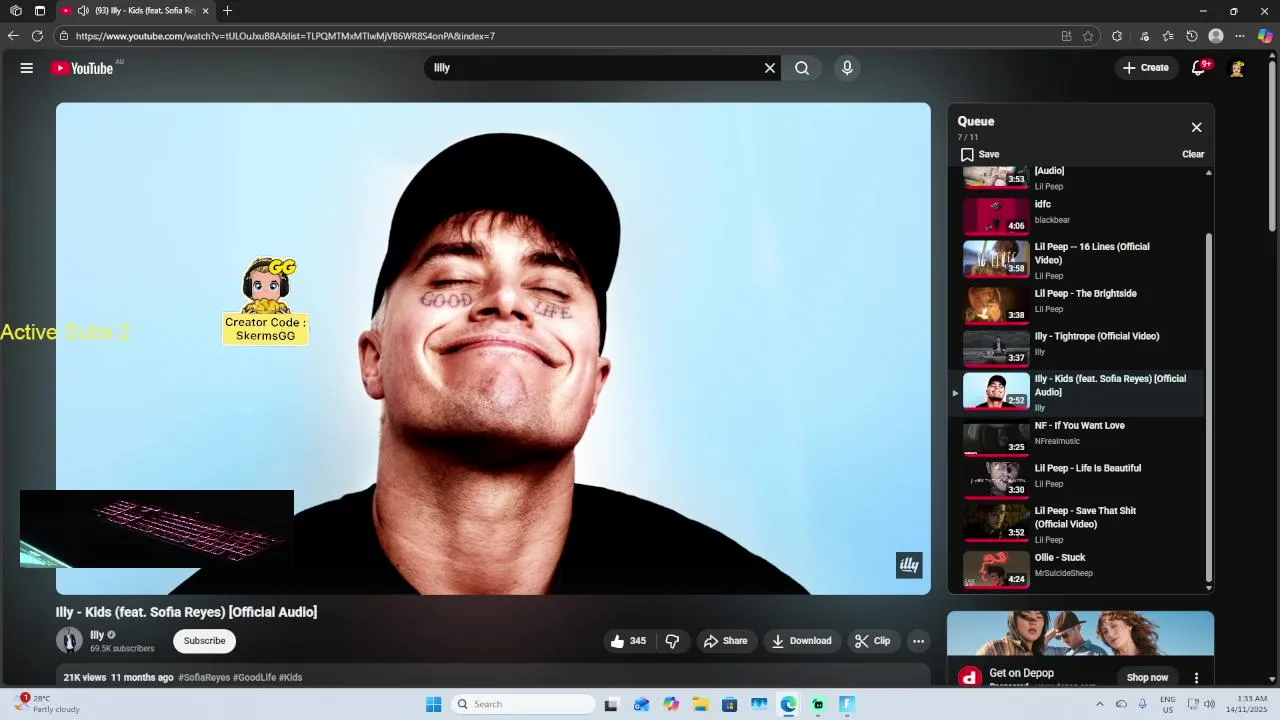Reload the page
Image resolution: width=1280 pixels, height=720 pixels.
(37, 36)
